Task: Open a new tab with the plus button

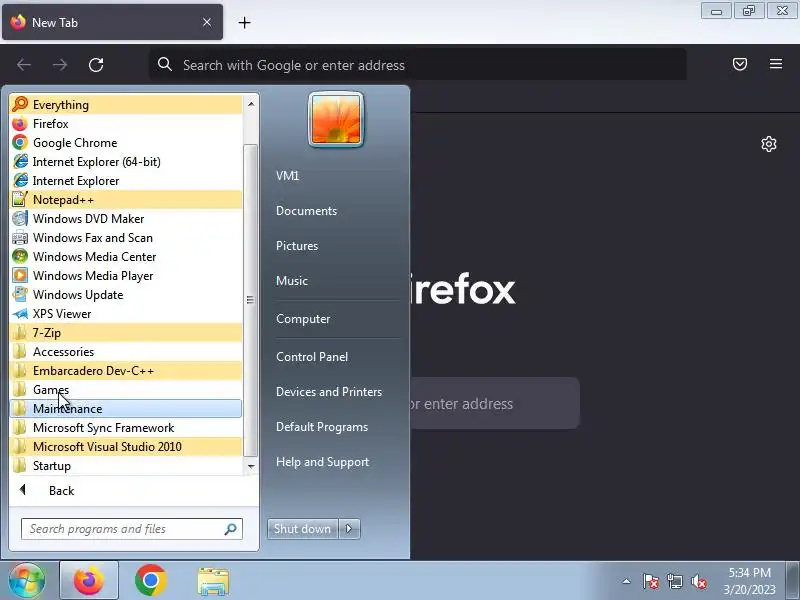Action: (244, 22)
